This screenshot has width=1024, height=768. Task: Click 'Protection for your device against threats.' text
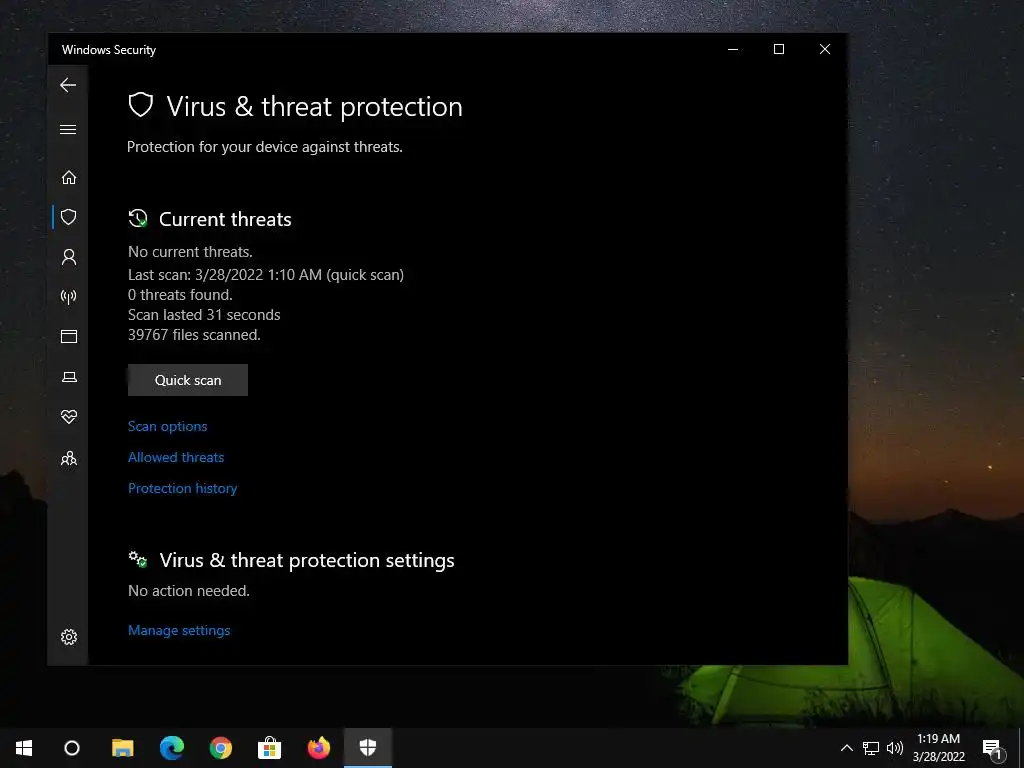tap(264, 147)
